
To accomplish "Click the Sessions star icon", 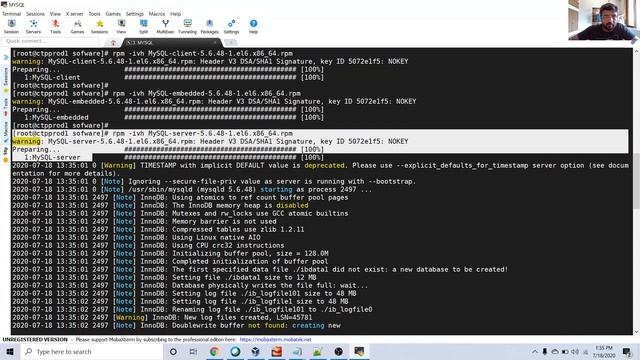I will [x=99, y=27].
